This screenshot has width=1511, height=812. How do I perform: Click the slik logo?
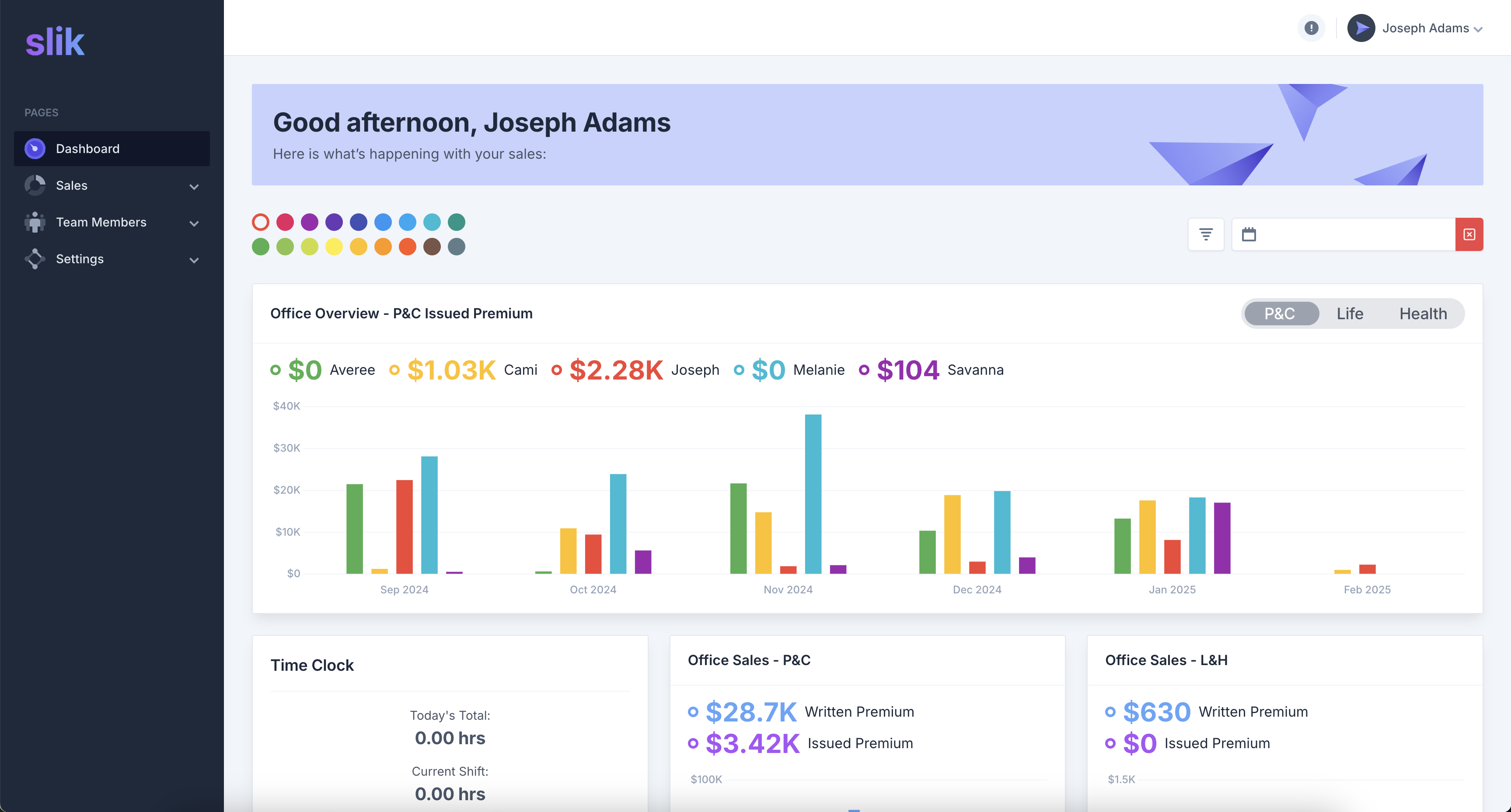[x=55, y=42]
